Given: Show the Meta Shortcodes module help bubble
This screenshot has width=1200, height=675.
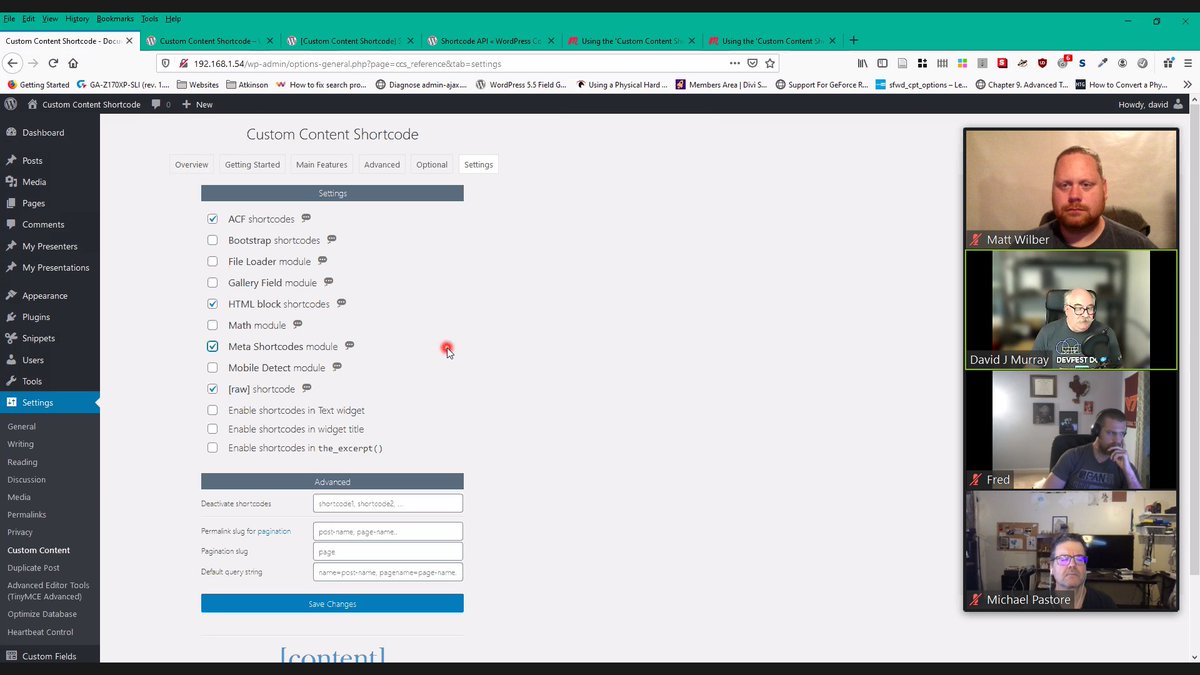Looking at the screenshot, I should (x=349, y=345).
